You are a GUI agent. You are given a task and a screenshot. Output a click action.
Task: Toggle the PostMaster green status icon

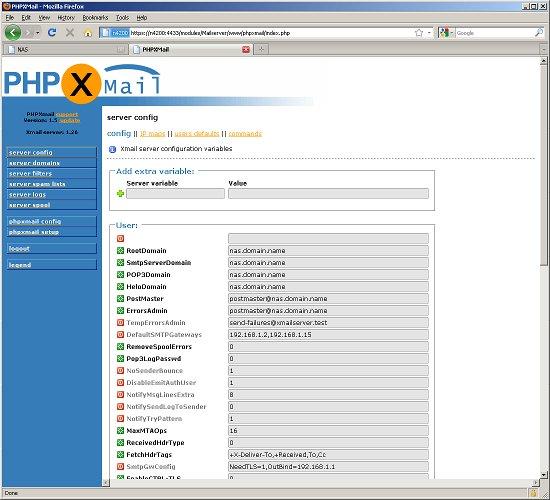(x=120, y=299)
